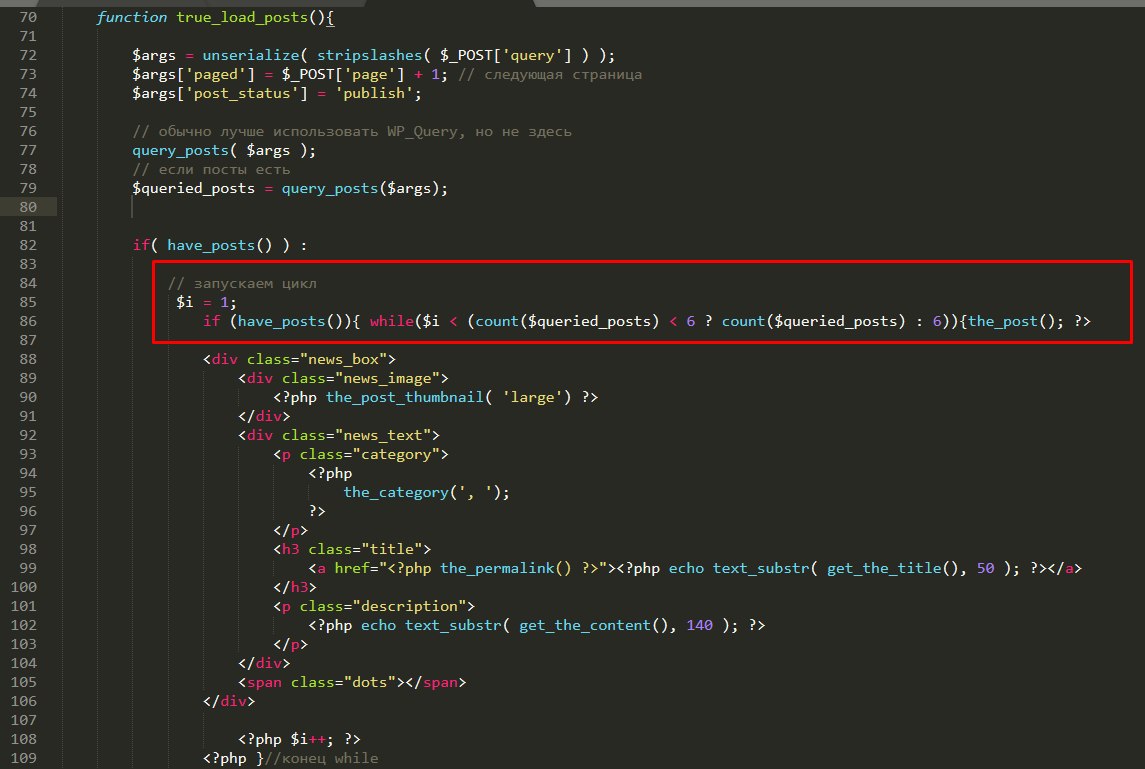
Task: Select line number 86 in gutter
Action: point(28,321)
